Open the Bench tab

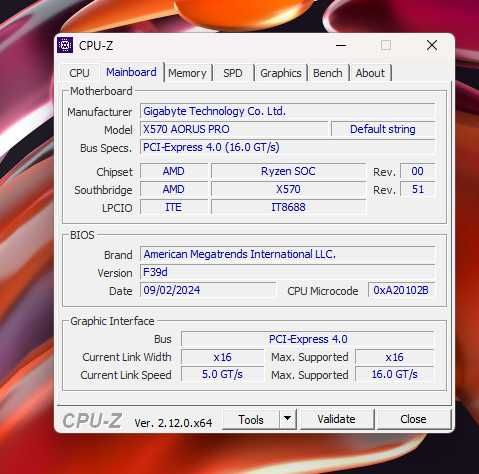point(328,73)
